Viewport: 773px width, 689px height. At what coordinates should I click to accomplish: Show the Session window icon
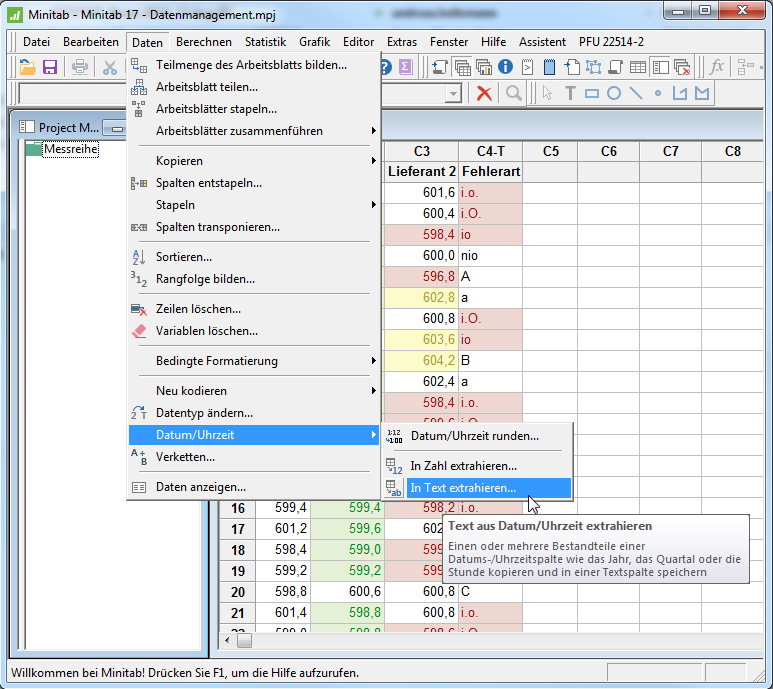pyautogui.click(x=440, y=67)
